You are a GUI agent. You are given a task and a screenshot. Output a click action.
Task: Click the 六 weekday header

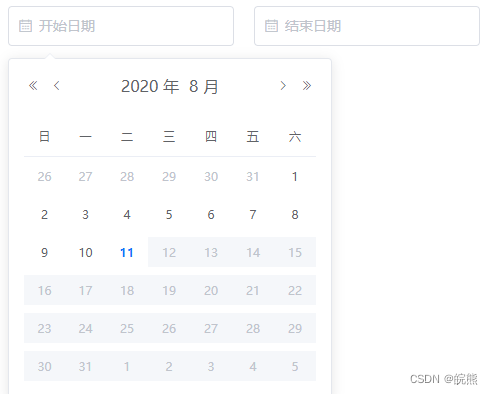pyautogui.click(x=295, y=137)
